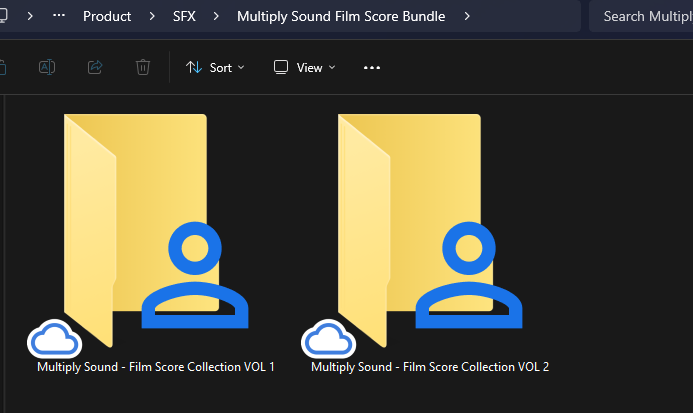Click the label Multiply Sound - Film Score Collection VOL 2
Screen dimensions: 693x413
pos(430,367)
